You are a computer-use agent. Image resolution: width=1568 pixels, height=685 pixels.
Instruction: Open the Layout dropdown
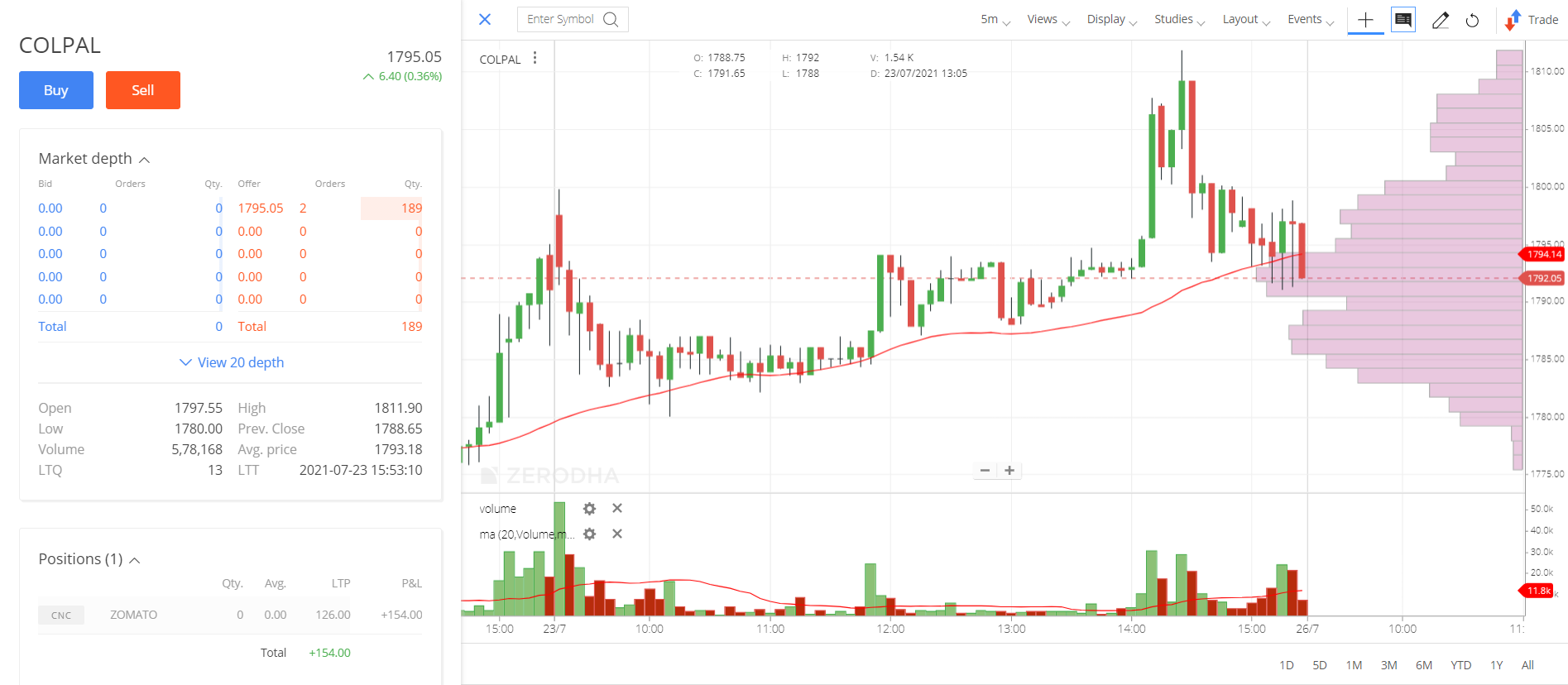click(x=1246, y=20)
